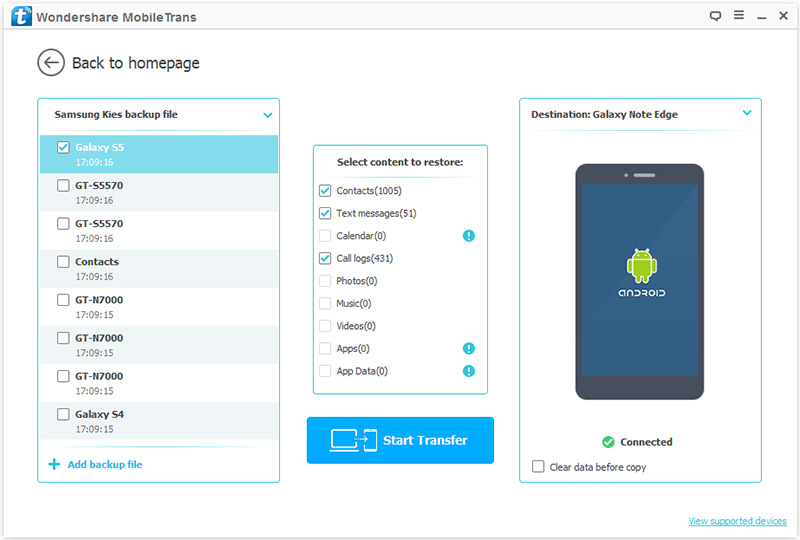Click the Android phone preview image
This screenshot has width=800, height=540.
(x=640, y=281)
